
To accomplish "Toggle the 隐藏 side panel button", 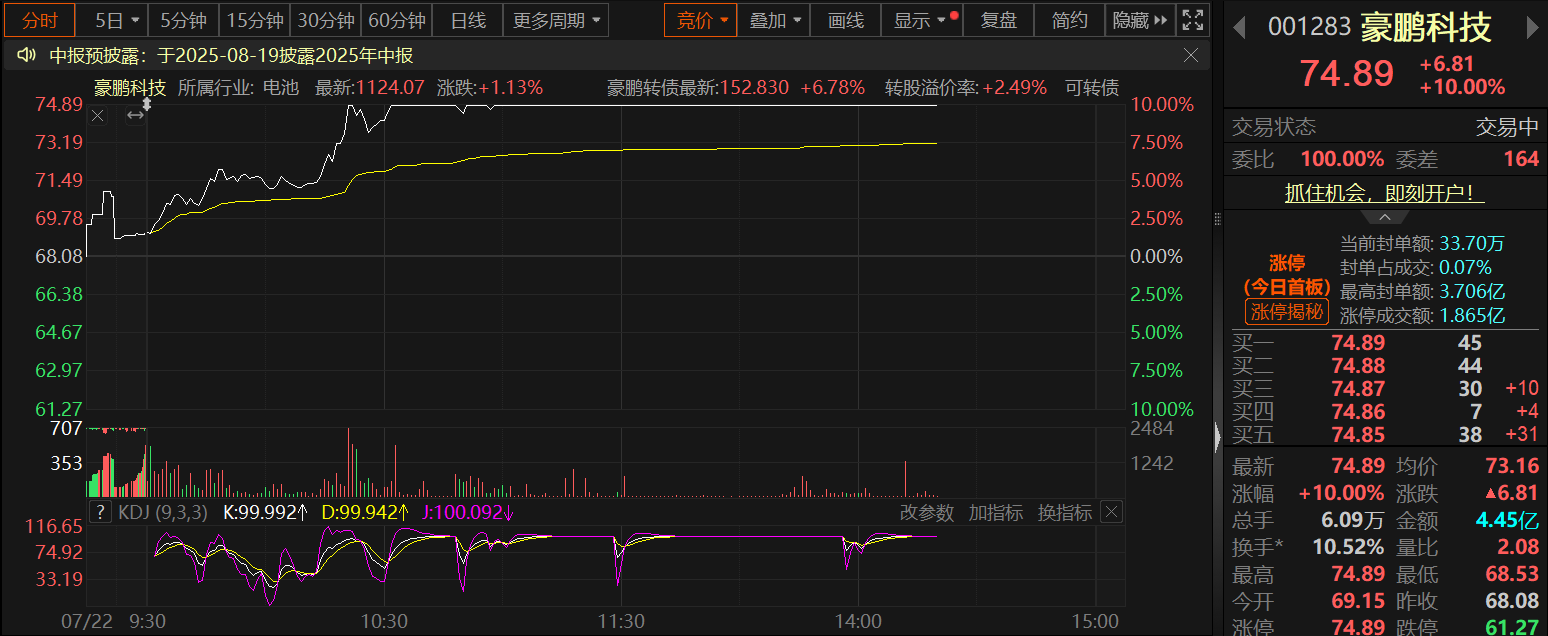I will point(1139,20).
